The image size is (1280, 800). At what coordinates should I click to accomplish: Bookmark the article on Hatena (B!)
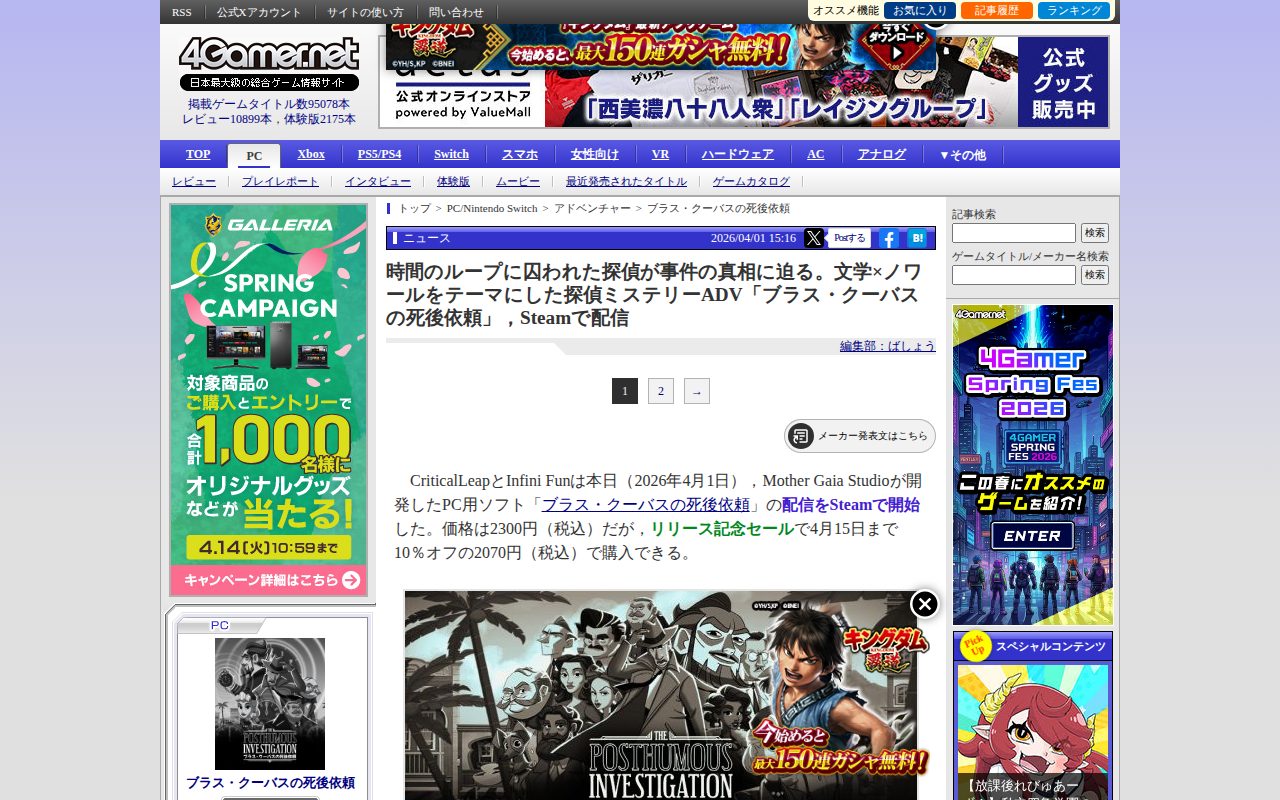pos(917,238)
